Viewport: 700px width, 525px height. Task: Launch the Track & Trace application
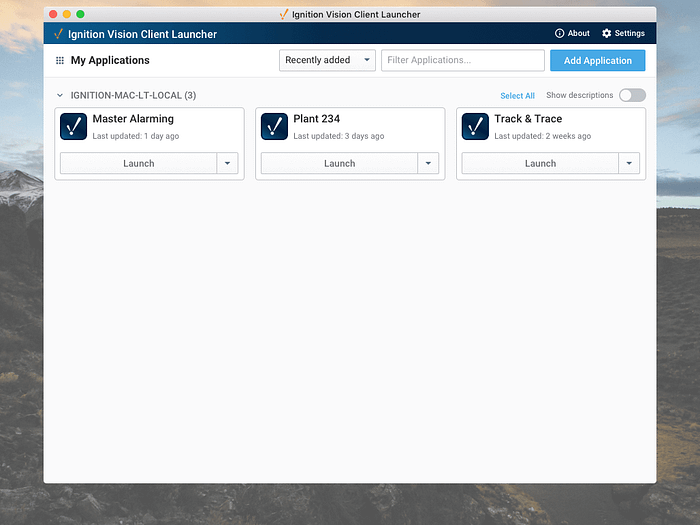(x=540, y=163)
